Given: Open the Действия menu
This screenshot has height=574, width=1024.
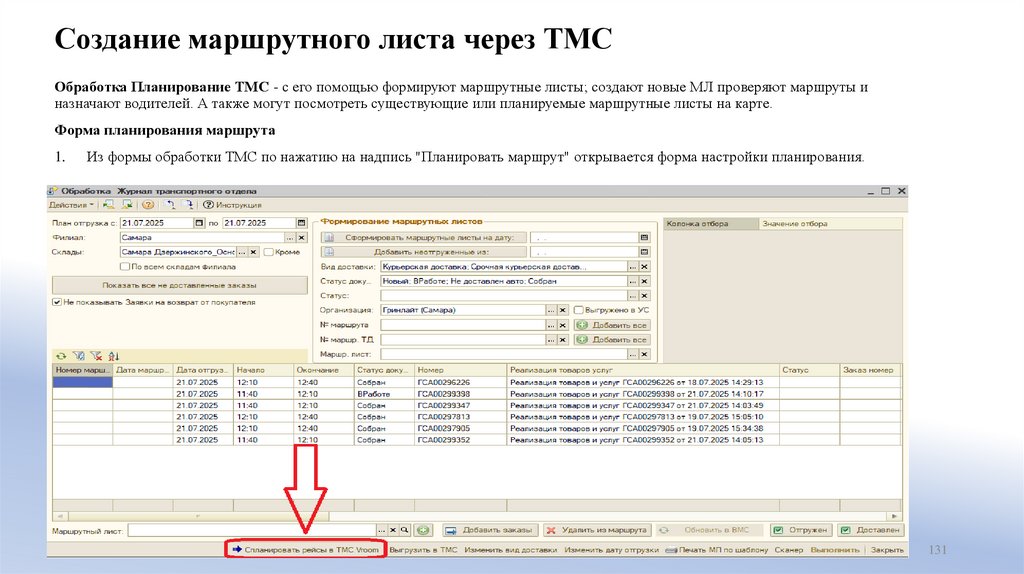Looking at the screenshot, I should (x=71, y=205).
